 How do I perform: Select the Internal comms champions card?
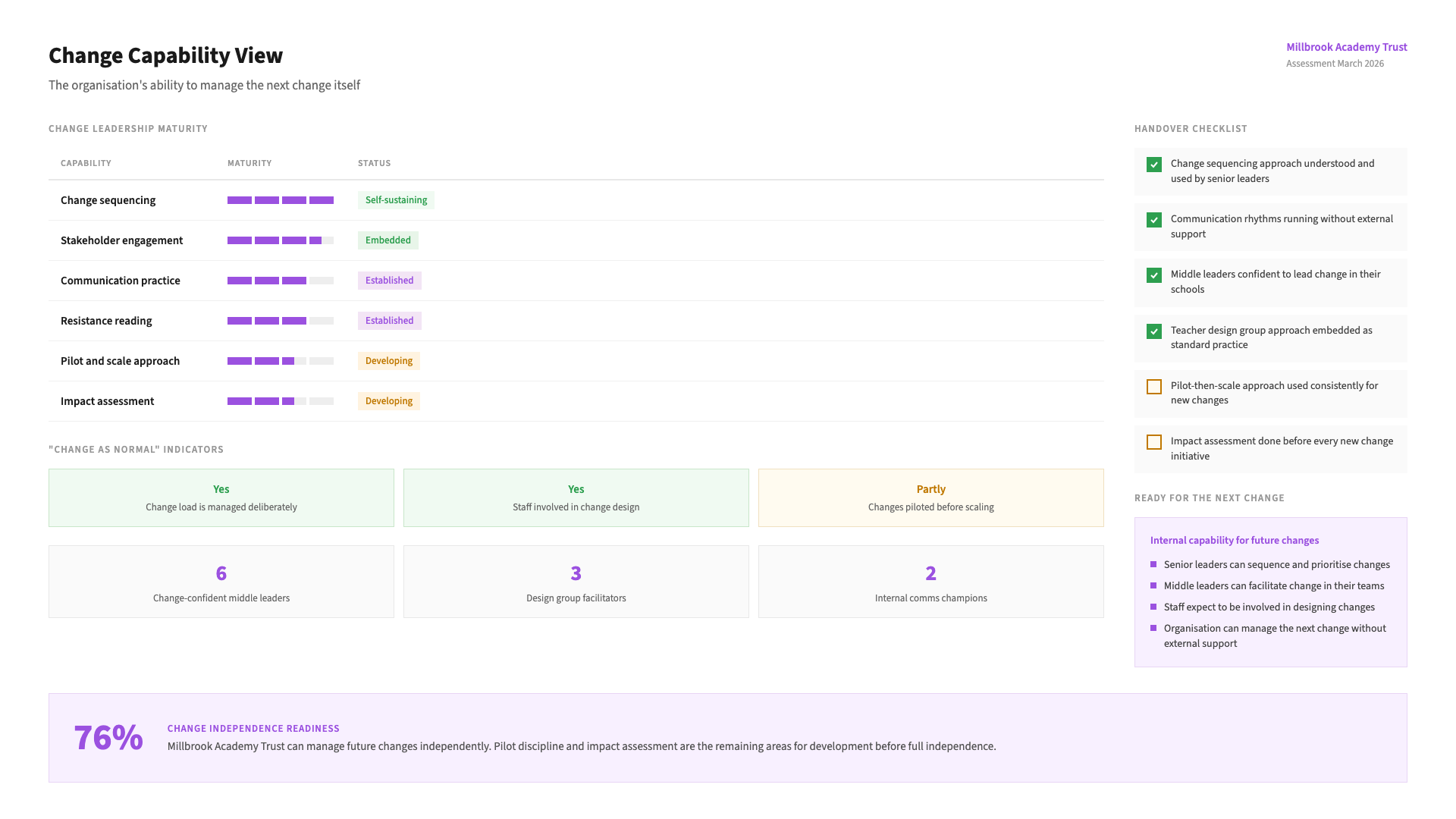pos(930,582)
